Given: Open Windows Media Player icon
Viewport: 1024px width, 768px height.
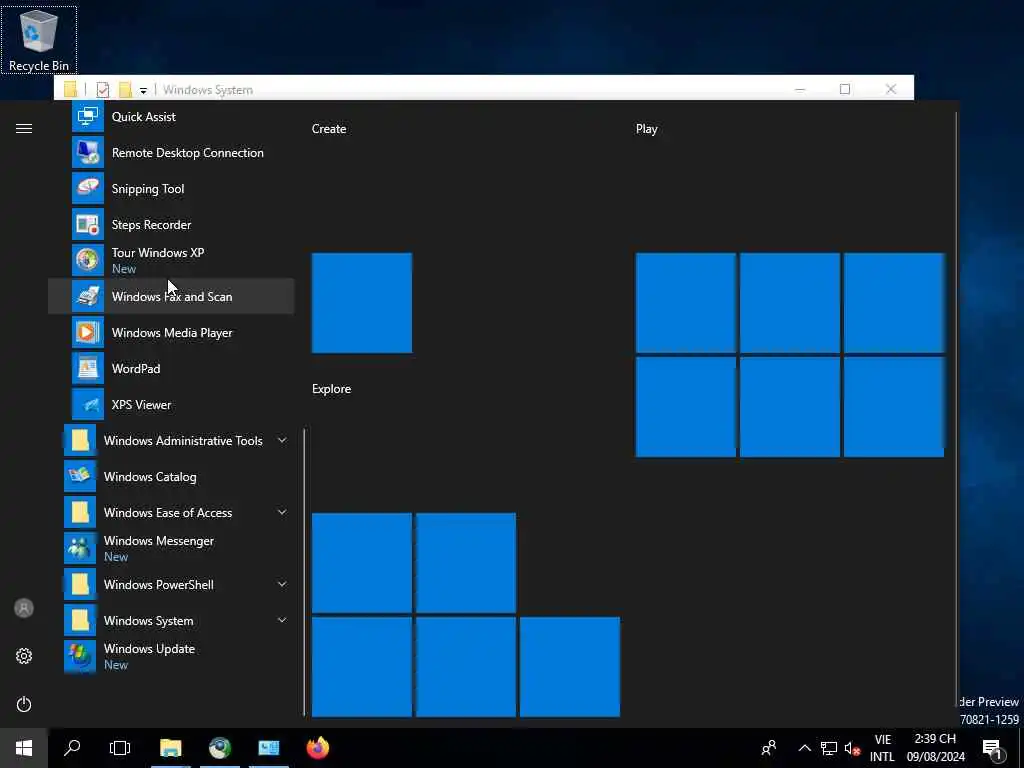Looking at the screenshot, I should (88, 332).
